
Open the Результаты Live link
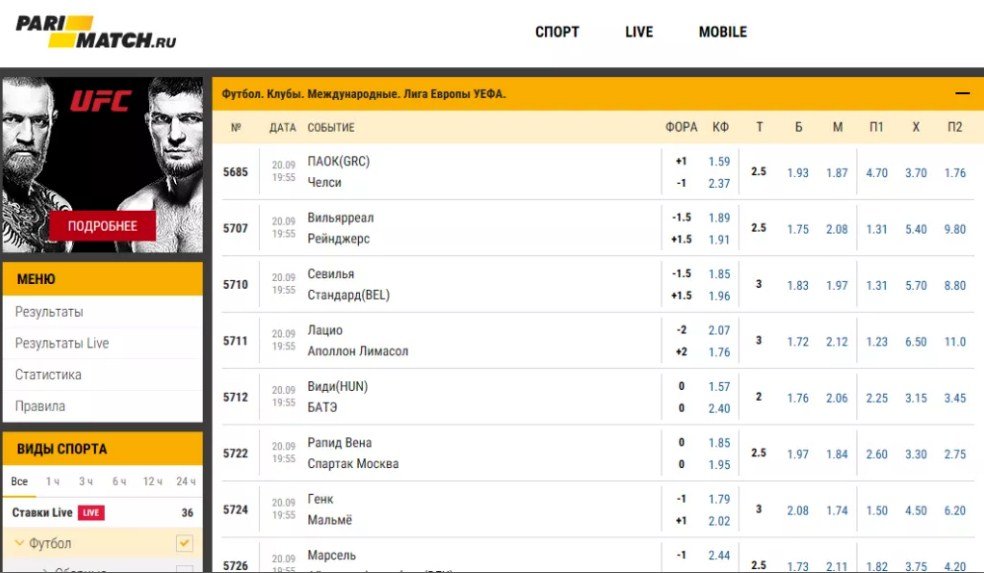[x=62, y=343]
